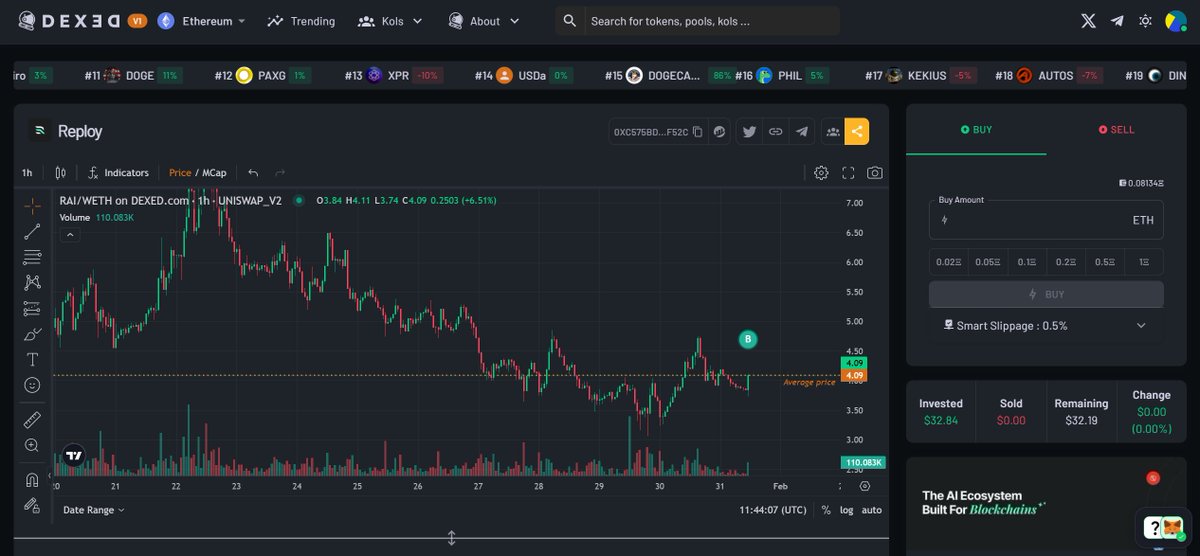Open the X social link in header
The image size is (1200, 556).
[x=1089, y=21]
